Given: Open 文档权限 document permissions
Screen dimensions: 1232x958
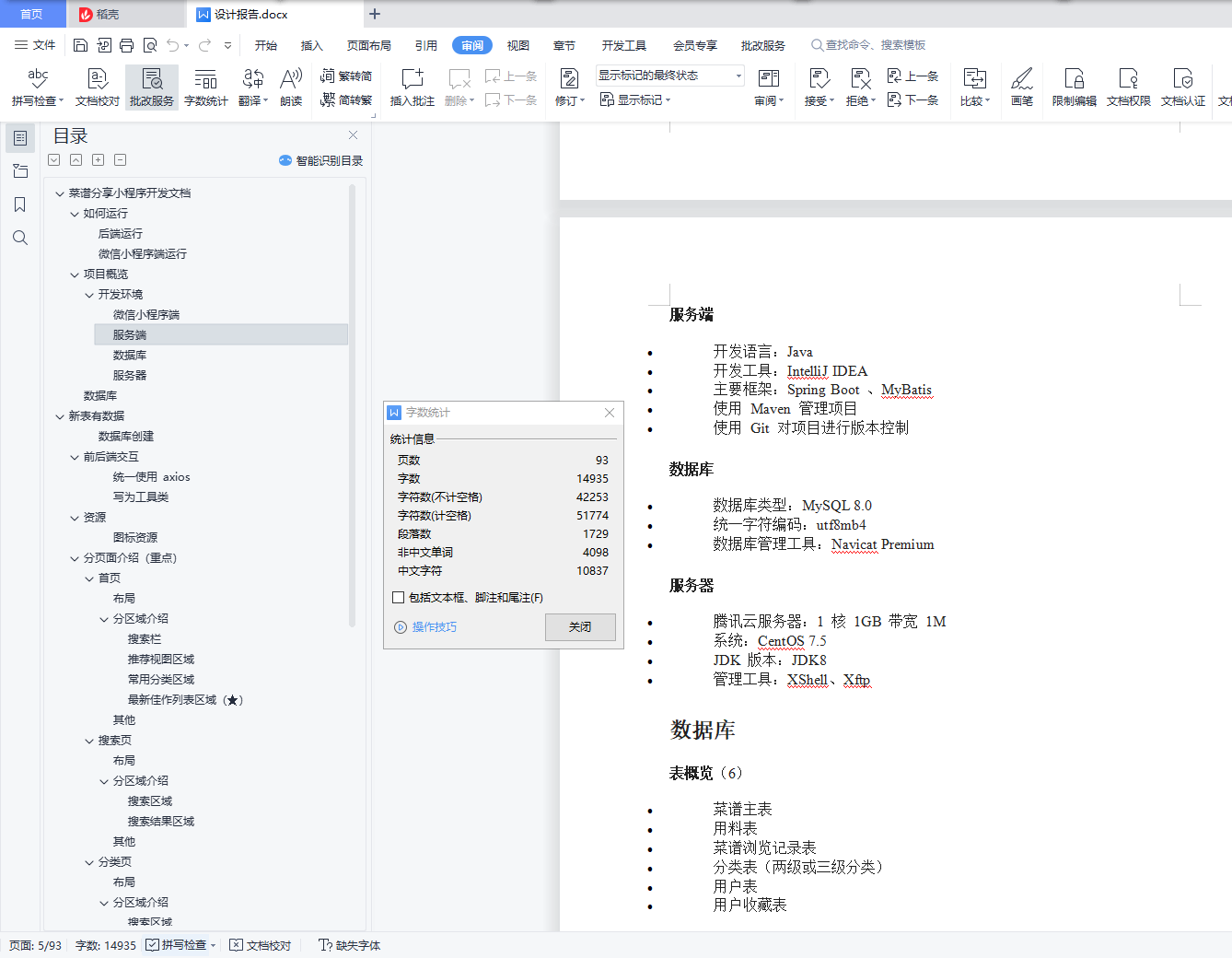Looking at the screenshot, I should (x=1129, y=87).
